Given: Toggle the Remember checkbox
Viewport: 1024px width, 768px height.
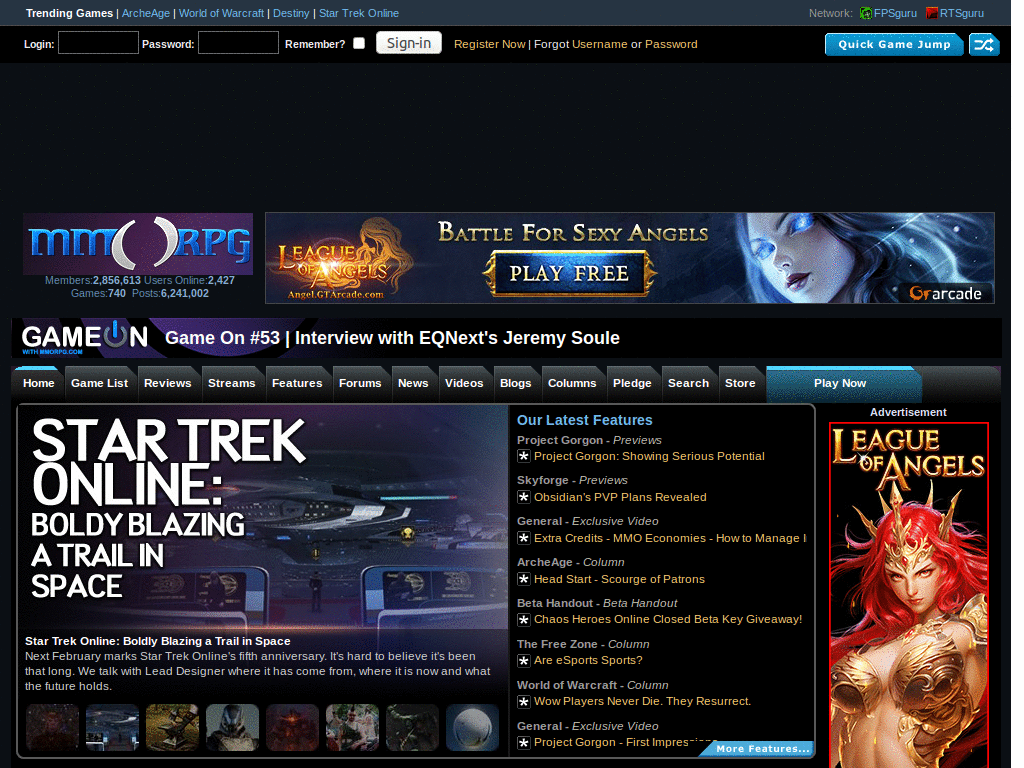Looking at the screenshot, I should click(x=359, y=43).
